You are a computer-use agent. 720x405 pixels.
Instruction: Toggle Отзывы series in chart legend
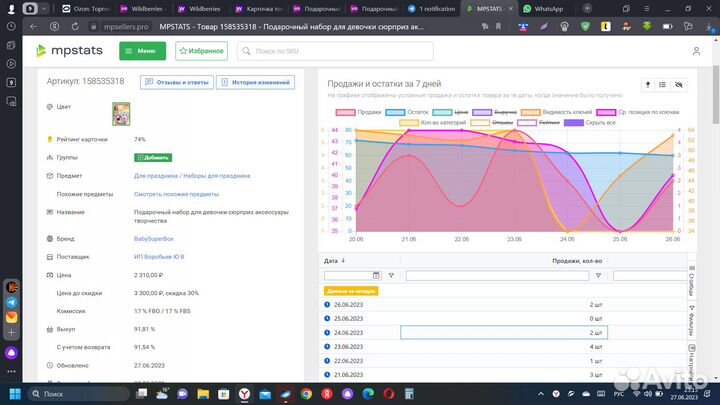[492, 123]
